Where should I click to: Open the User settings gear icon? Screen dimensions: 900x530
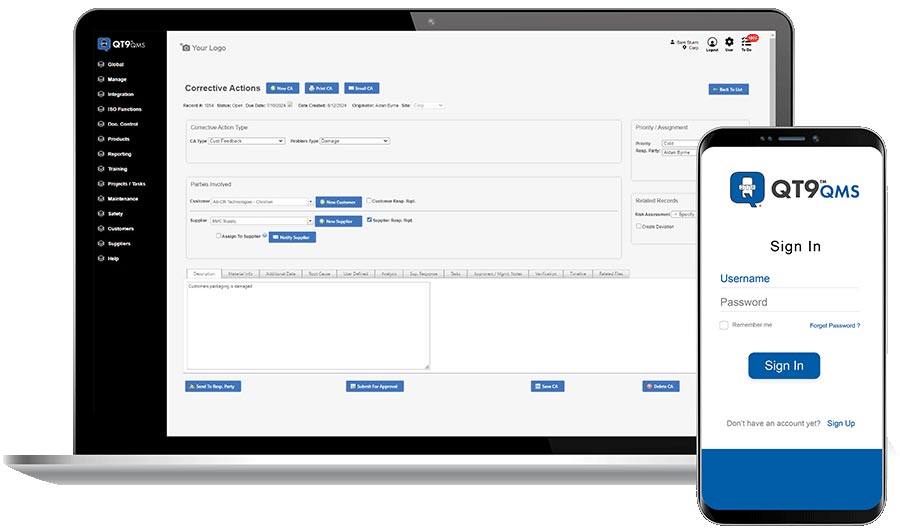[x=729, y=42]
